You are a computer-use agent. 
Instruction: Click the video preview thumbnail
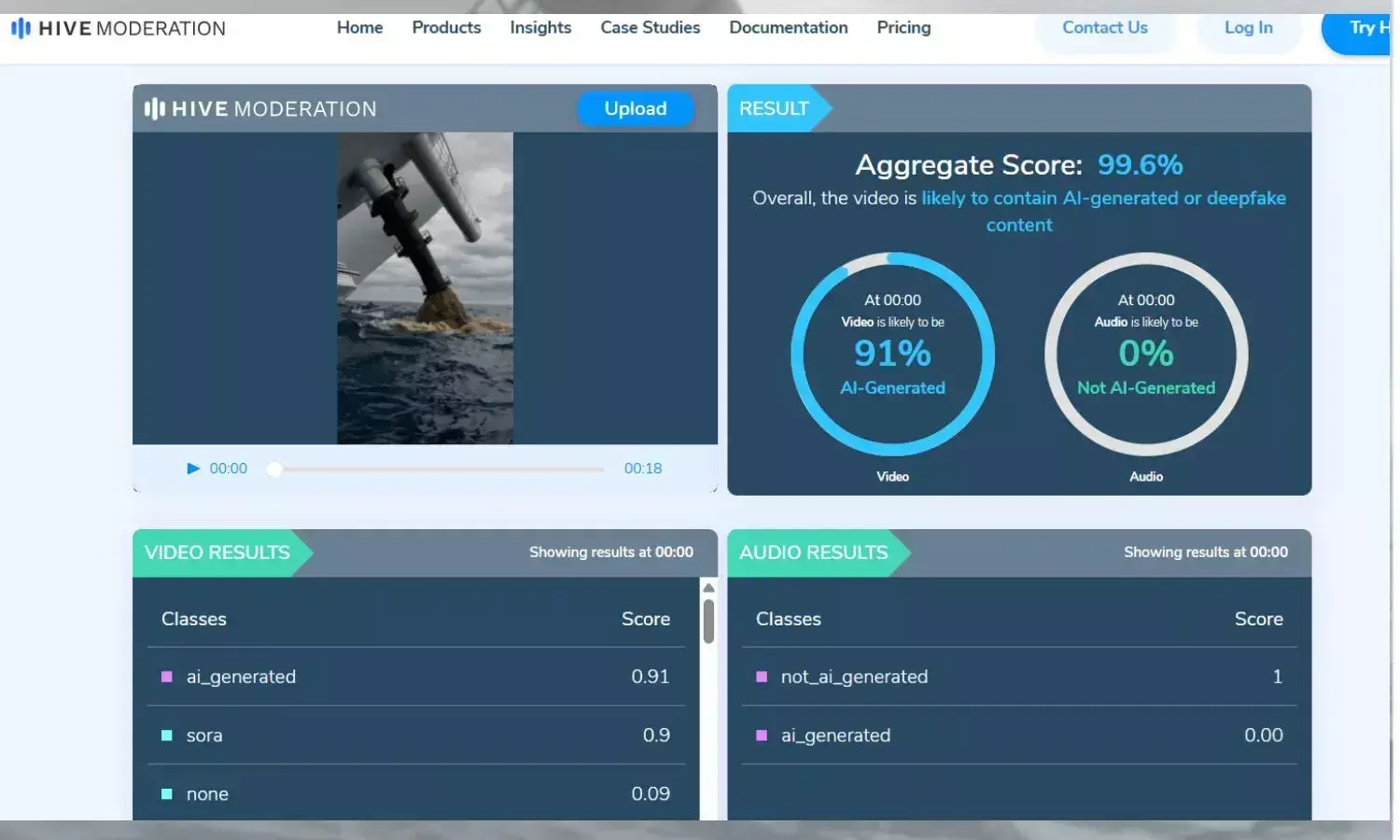[x=425, y=287]
